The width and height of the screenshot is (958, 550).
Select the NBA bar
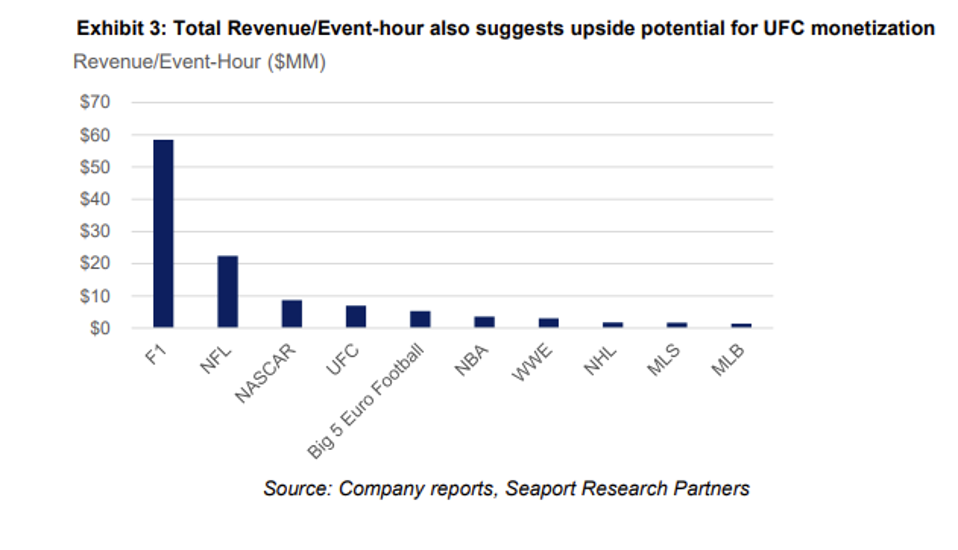pyautogui.click(x=484, y=322)
